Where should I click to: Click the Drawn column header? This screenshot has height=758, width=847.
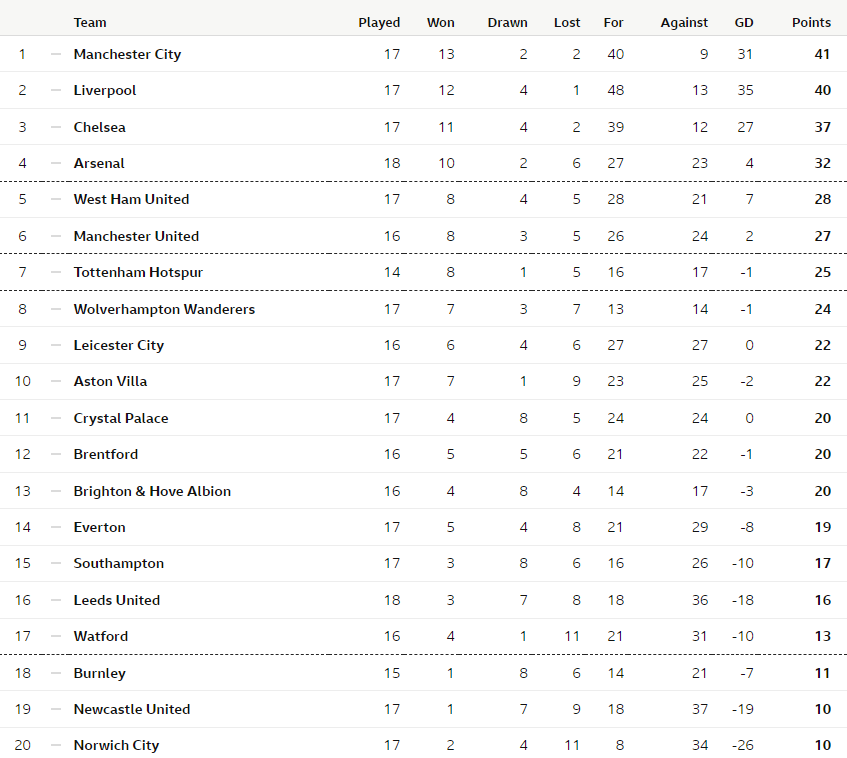507,23
